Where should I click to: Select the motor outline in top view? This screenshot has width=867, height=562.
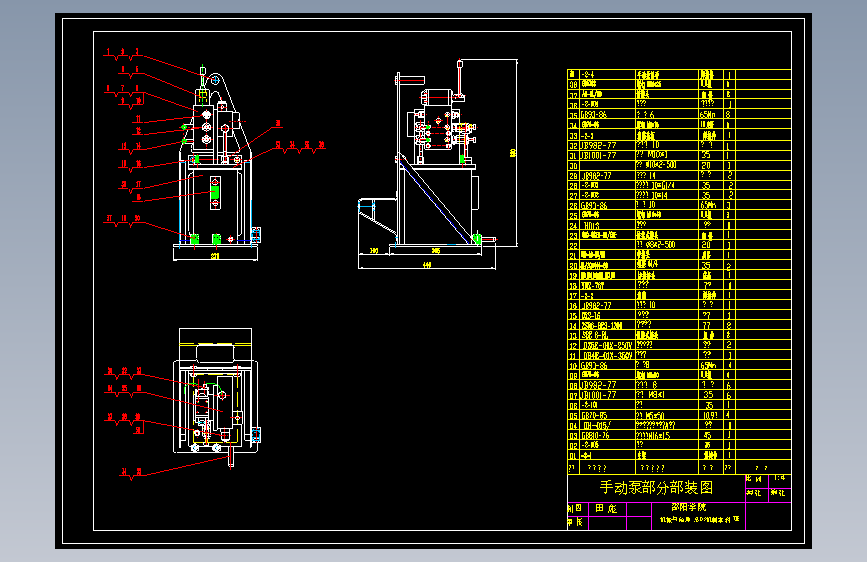coord(216,352)
